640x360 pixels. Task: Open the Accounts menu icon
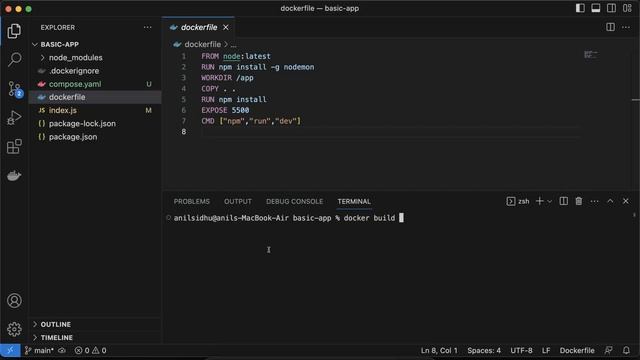[x=14, y=301]
